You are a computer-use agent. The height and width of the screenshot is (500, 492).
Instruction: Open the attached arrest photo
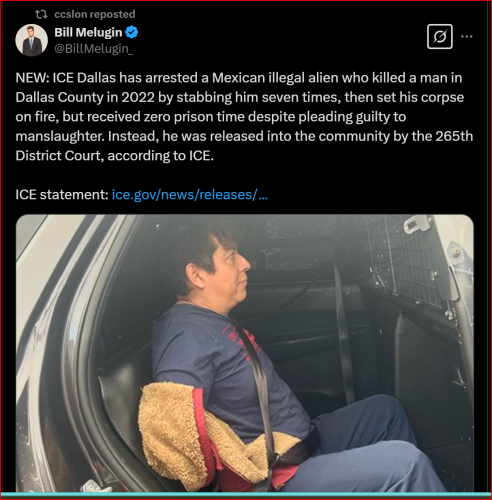click(245, 353)
